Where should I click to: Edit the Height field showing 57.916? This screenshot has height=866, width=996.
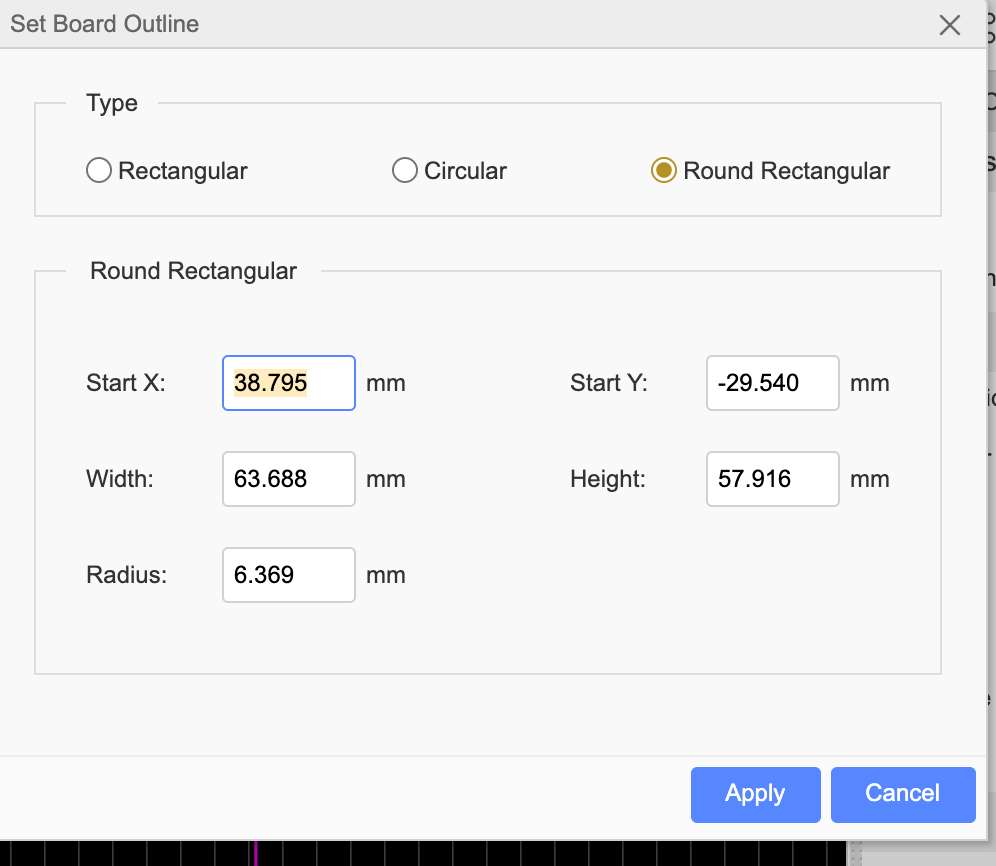click(772, 479)
